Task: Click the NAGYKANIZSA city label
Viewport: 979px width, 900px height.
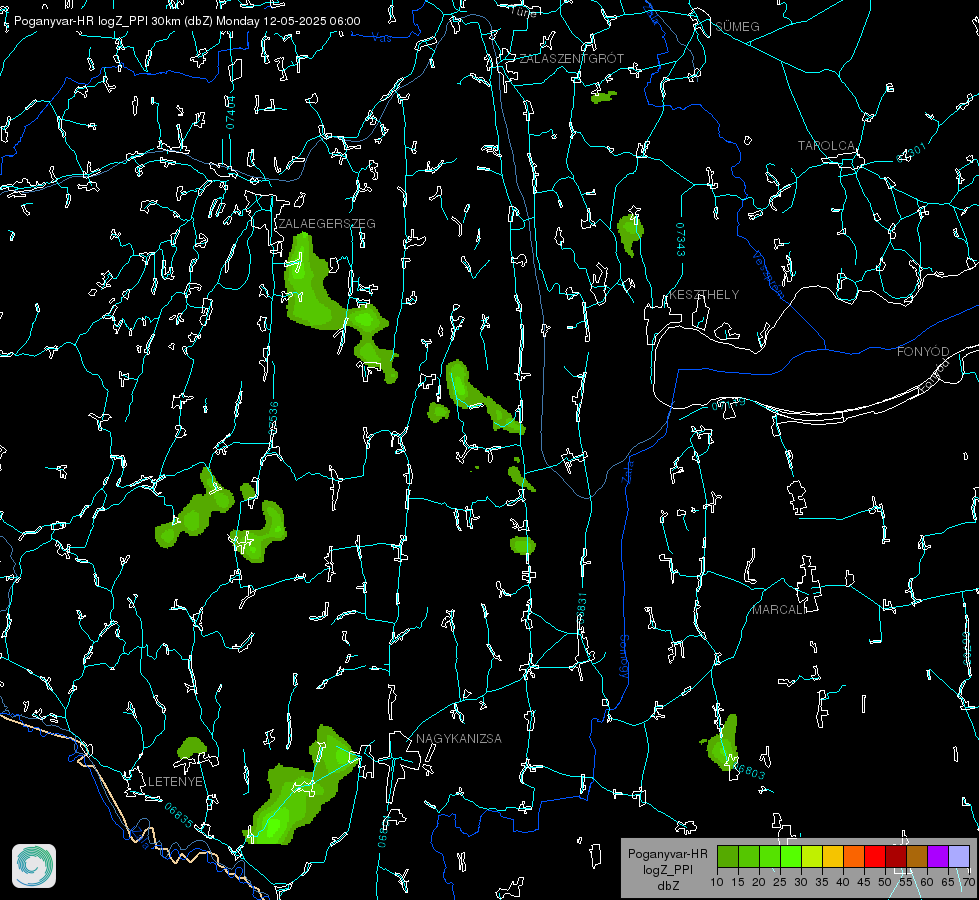Action: 459,739
